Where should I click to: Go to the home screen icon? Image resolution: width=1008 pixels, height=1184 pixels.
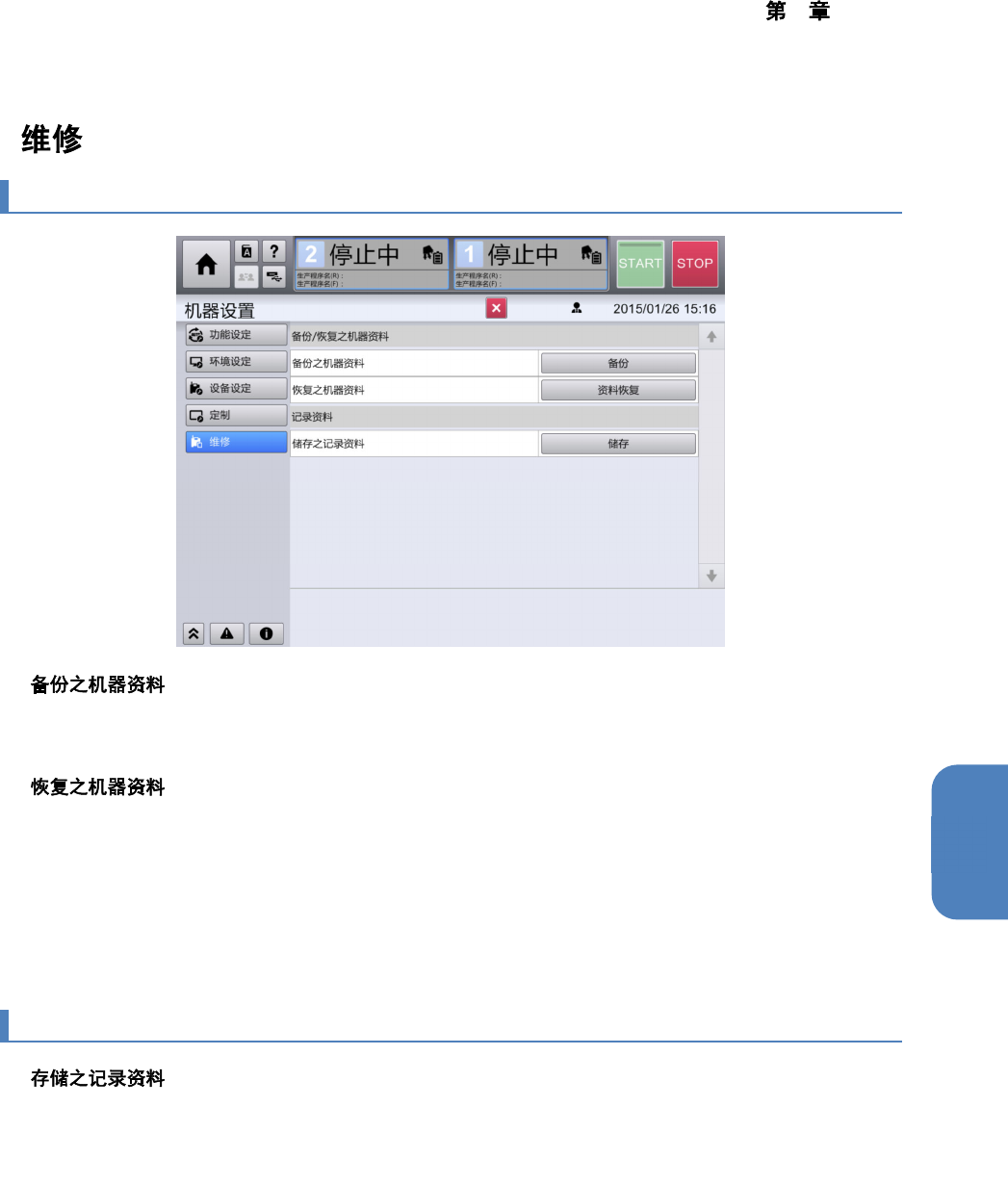[x=206, y=265]
